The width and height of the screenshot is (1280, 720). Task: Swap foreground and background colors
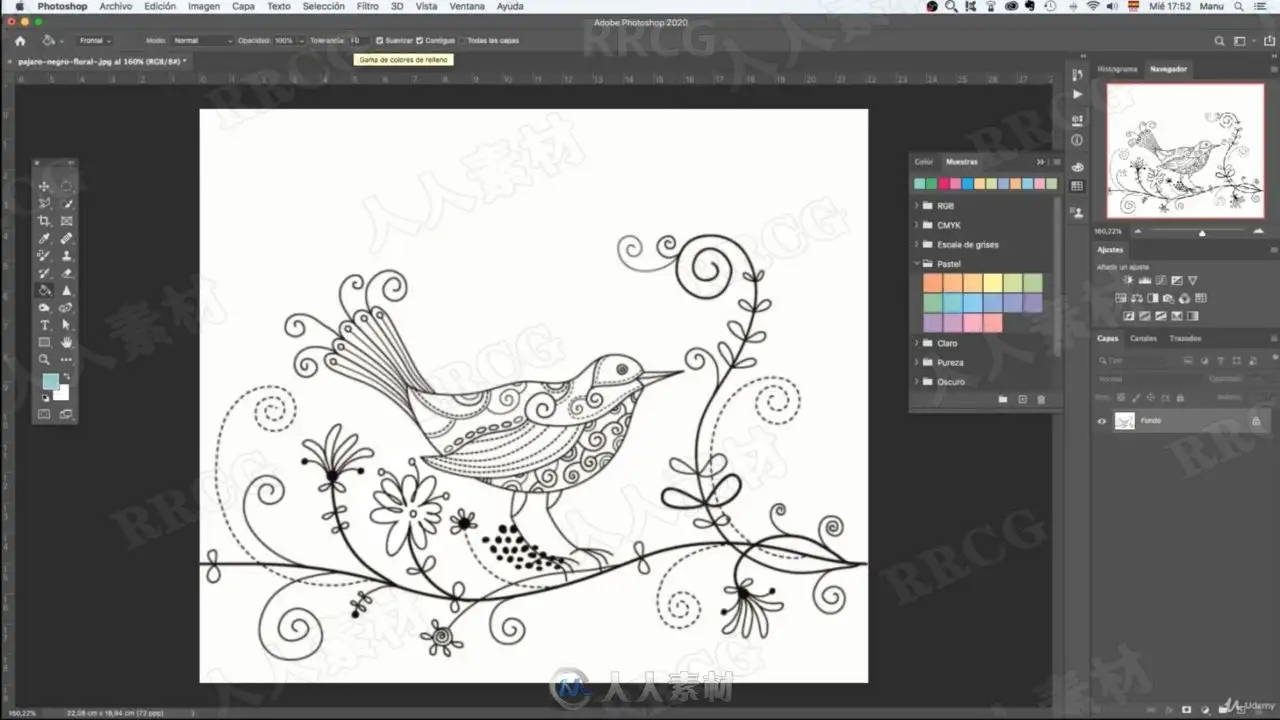point(65,377)
